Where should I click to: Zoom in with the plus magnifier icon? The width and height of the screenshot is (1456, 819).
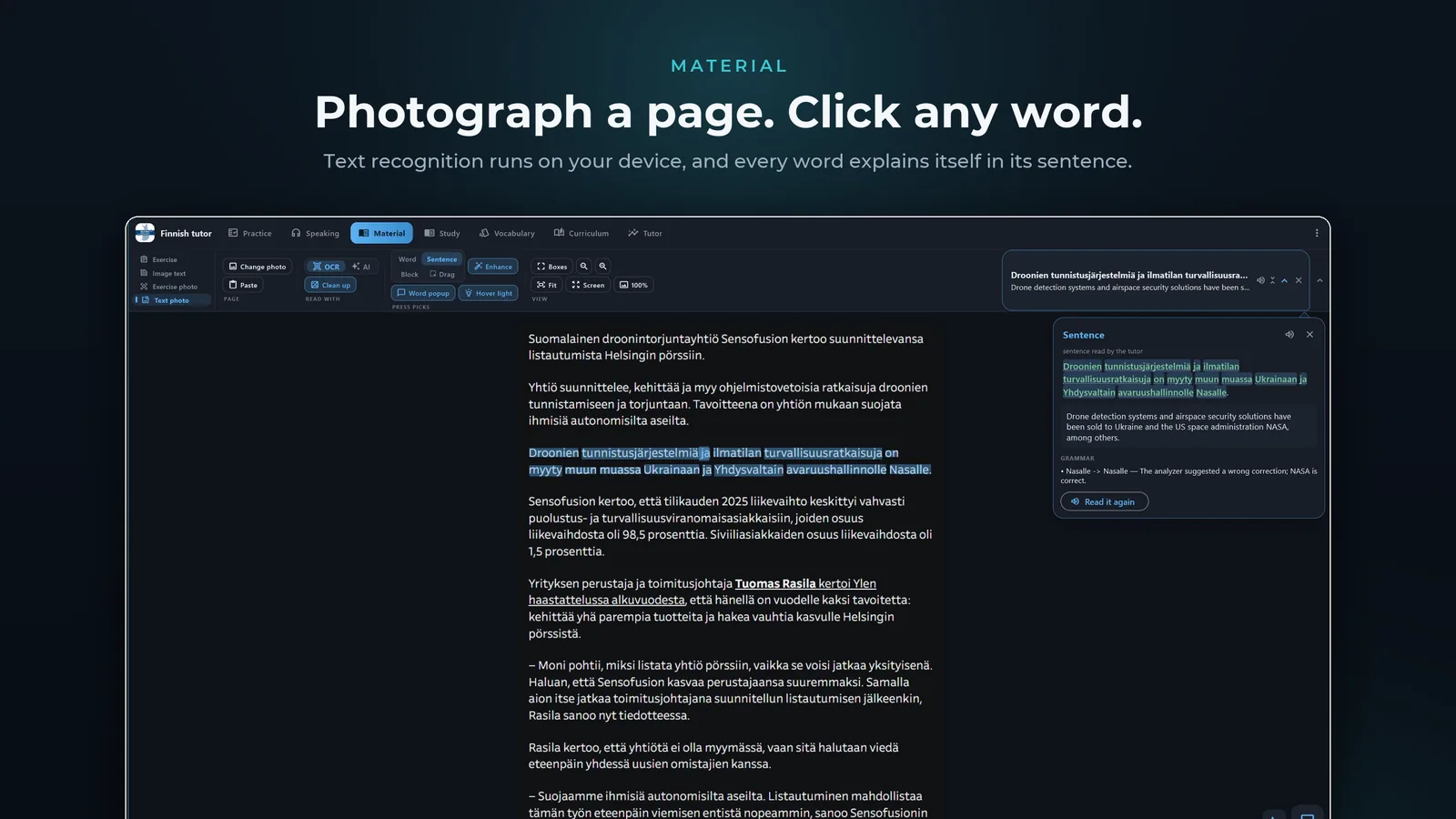602,267
